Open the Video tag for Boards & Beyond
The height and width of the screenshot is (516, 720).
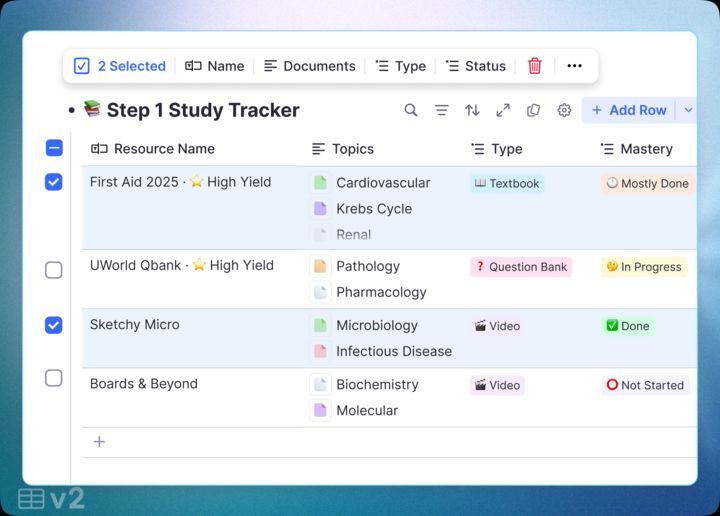(498, 385)
